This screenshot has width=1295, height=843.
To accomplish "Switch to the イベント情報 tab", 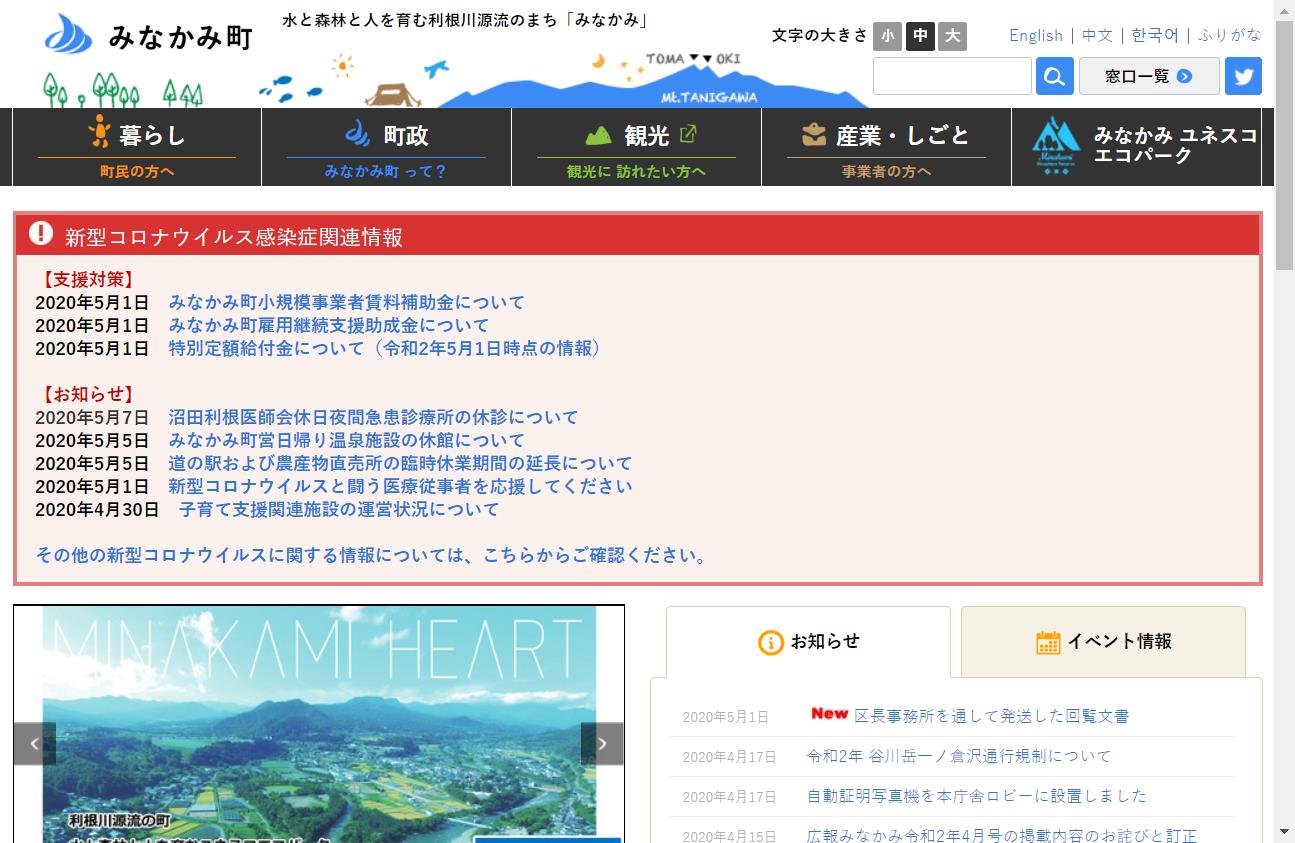I will [x=1103, y=642].
